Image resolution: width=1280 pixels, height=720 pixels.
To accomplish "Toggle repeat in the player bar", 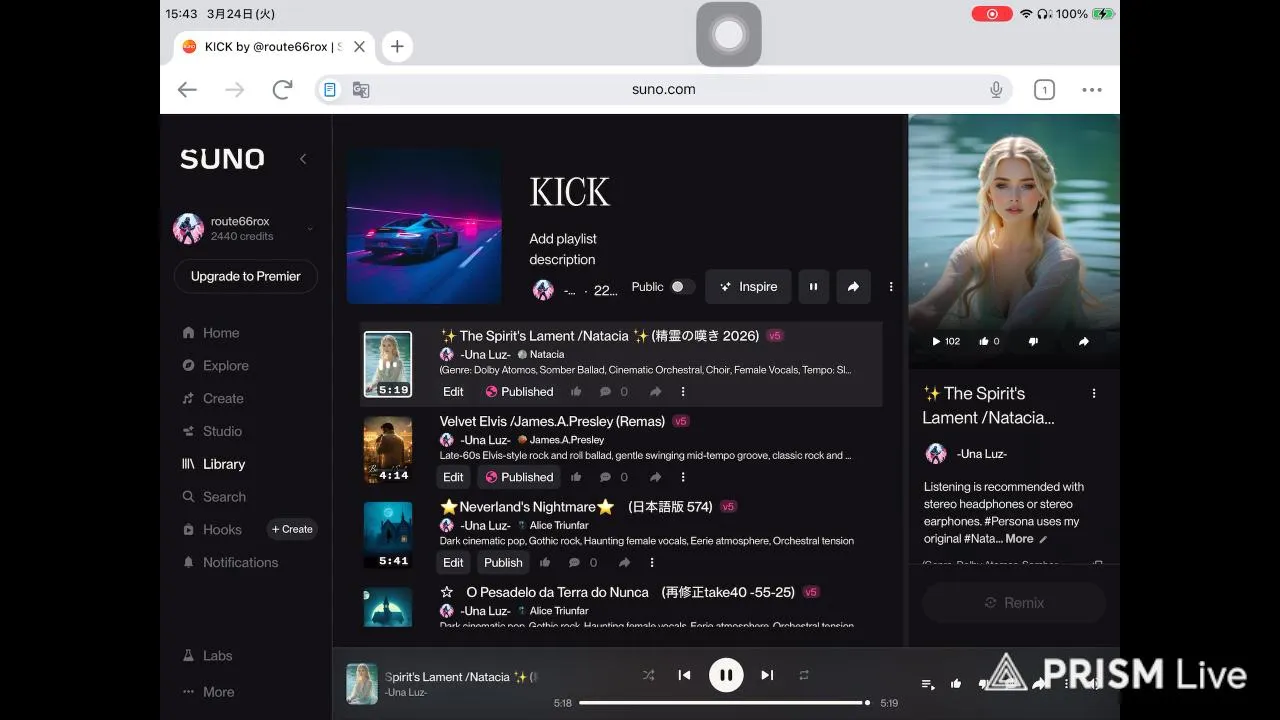I will (803, 675).
